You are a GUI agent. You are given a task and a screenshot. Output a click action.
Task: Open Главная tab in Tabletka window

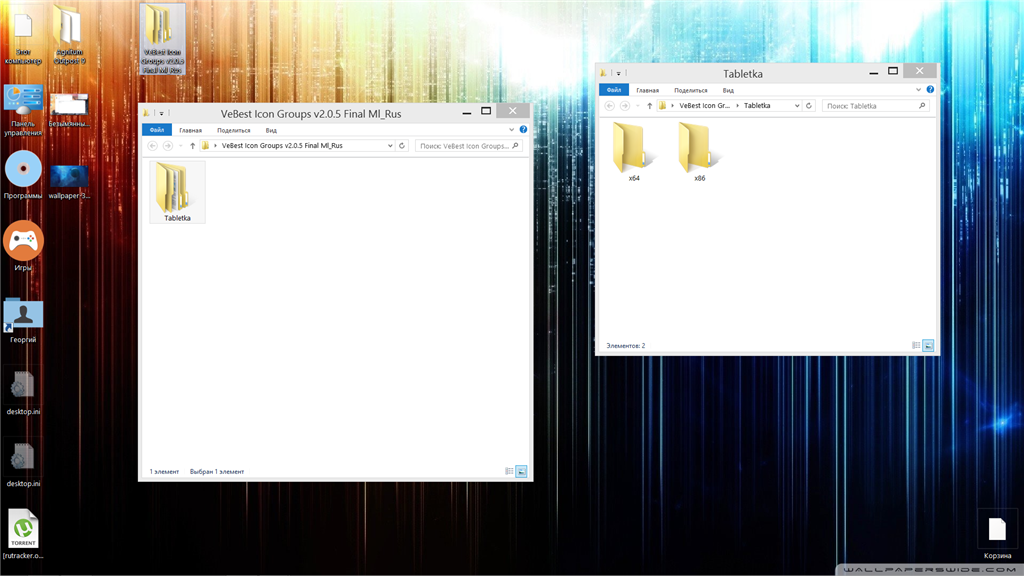tap(648, 90)
